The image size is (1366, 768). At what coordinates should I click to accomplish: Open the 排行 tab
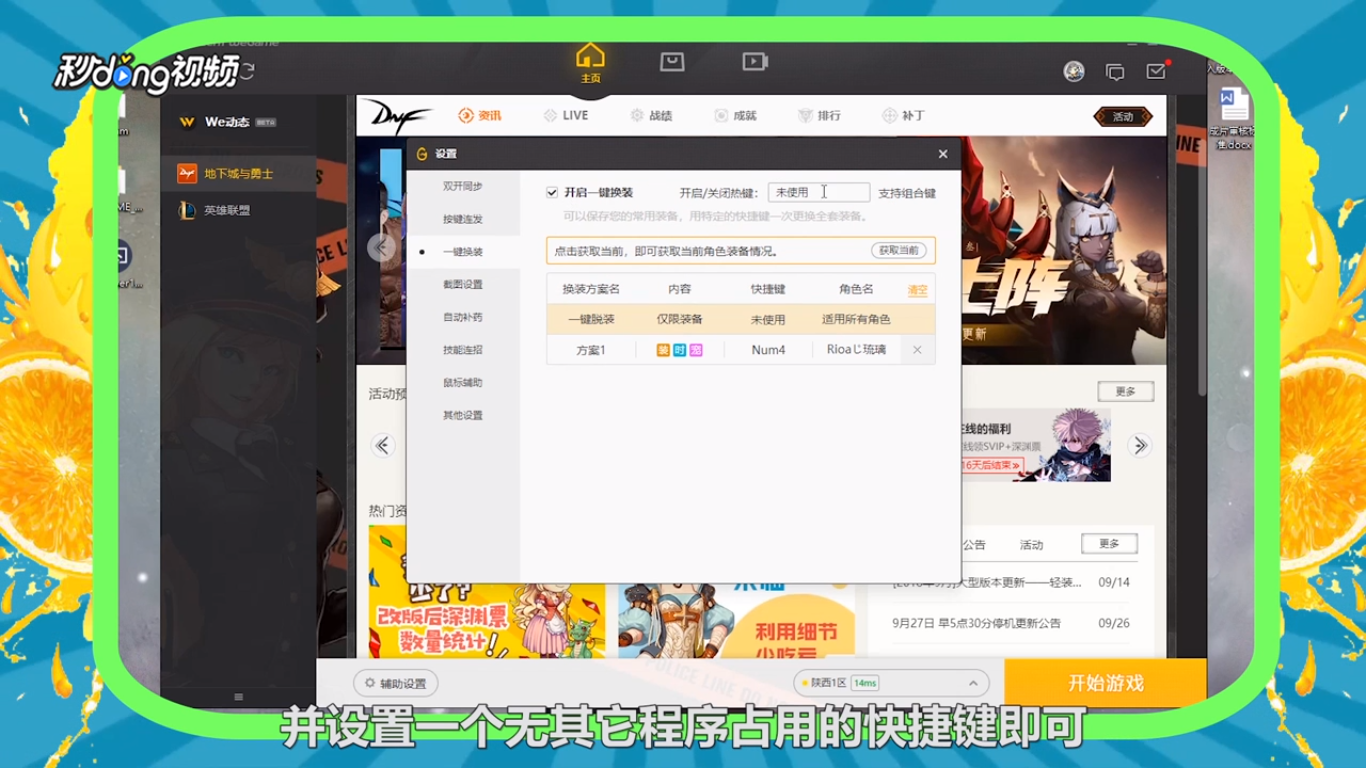tap(819, 116)
